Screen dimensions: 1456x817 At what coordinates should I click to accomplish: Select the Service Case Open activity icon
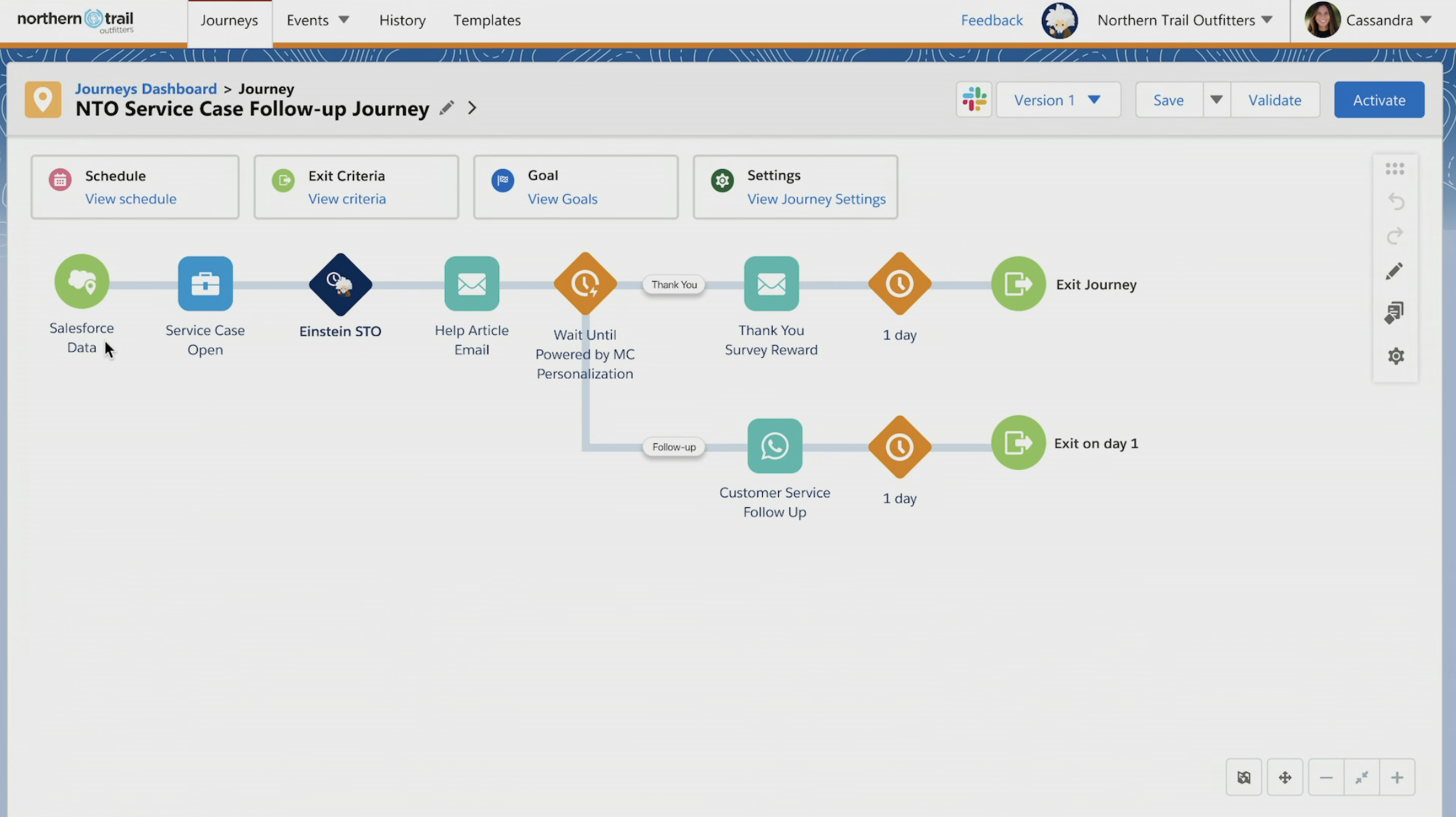(x=205, y=284)
